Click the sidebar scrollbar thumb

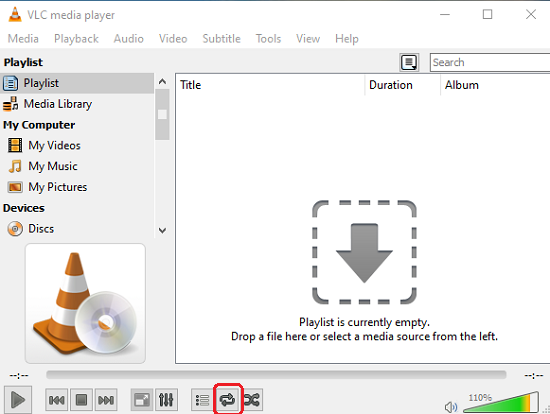click(x=162, y=115)
